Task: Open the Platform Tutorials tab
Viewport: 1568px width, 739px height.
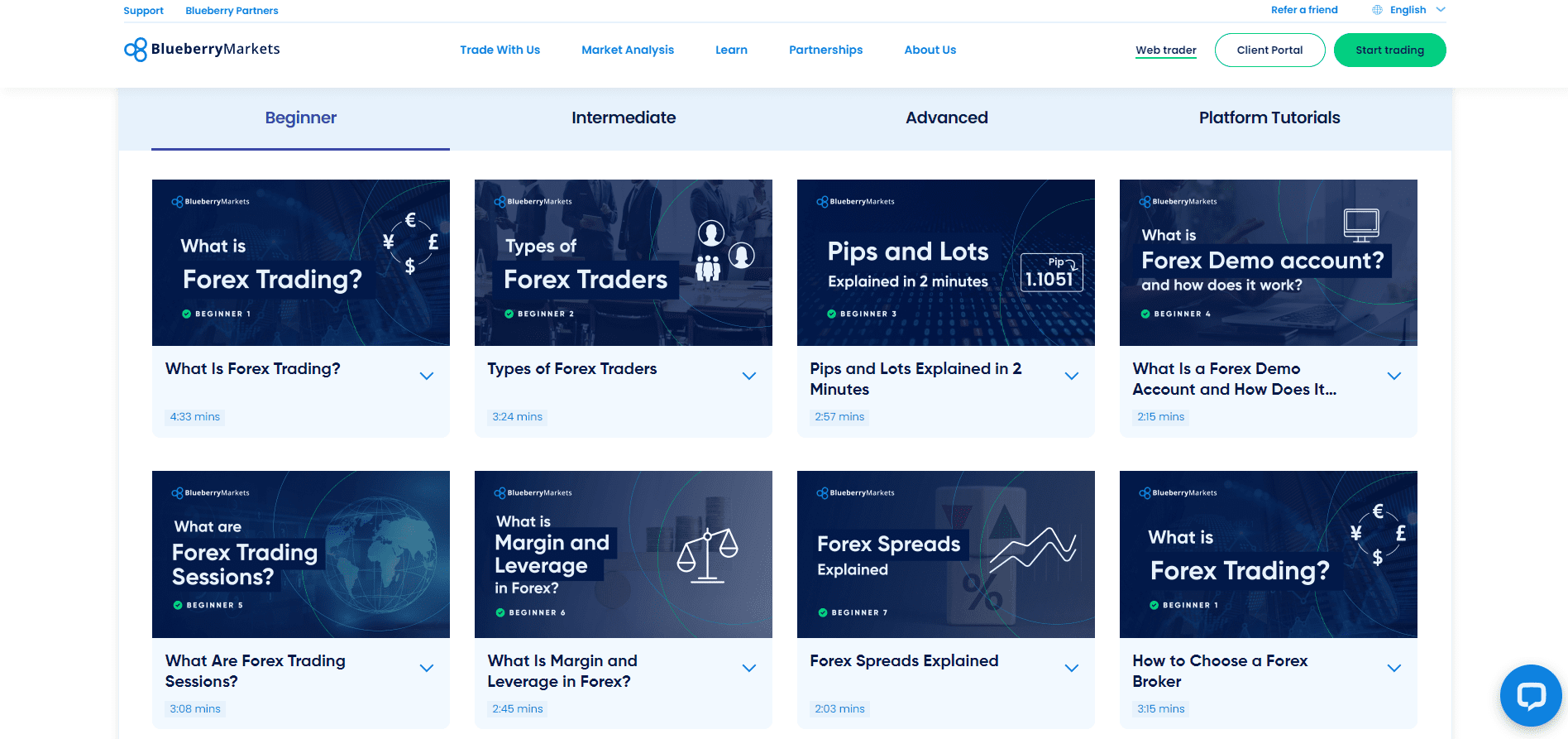Action: [x=1269, y=118]
